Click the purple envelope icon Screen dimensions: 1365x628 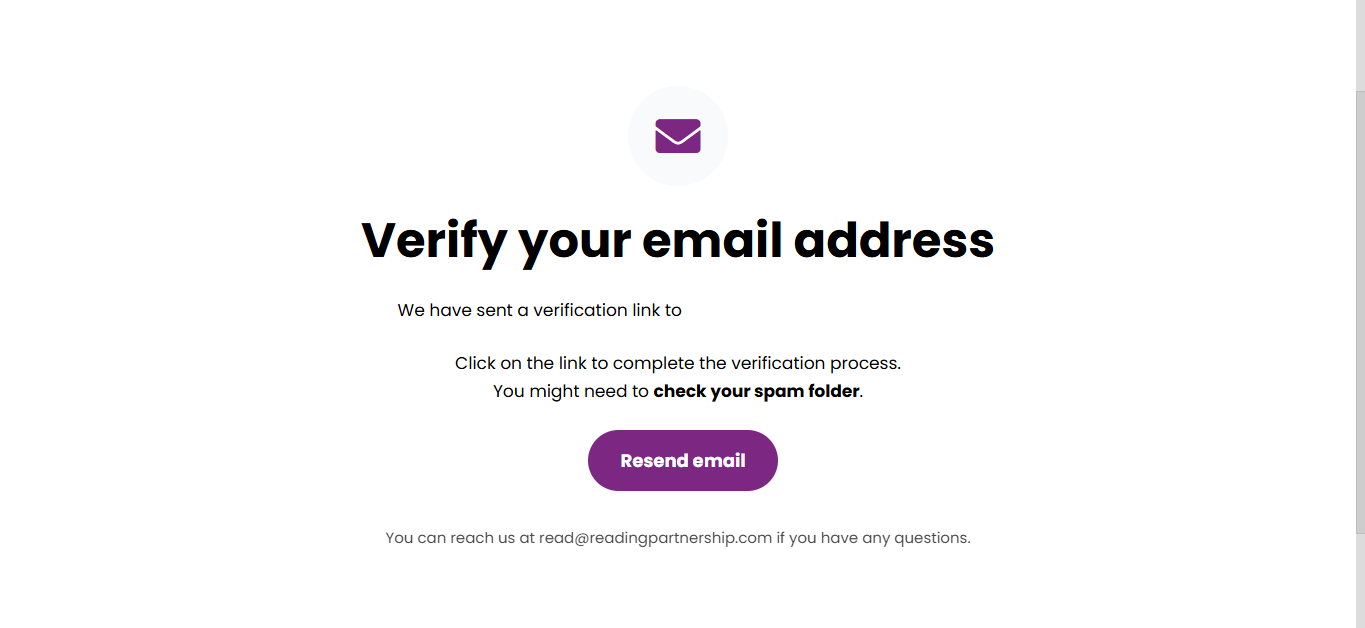[678, 136]
